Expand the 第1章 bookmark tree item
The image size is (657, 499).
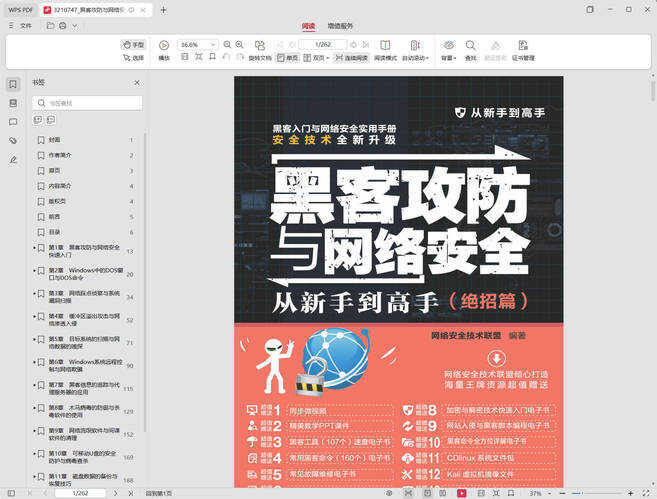[35, 250]
